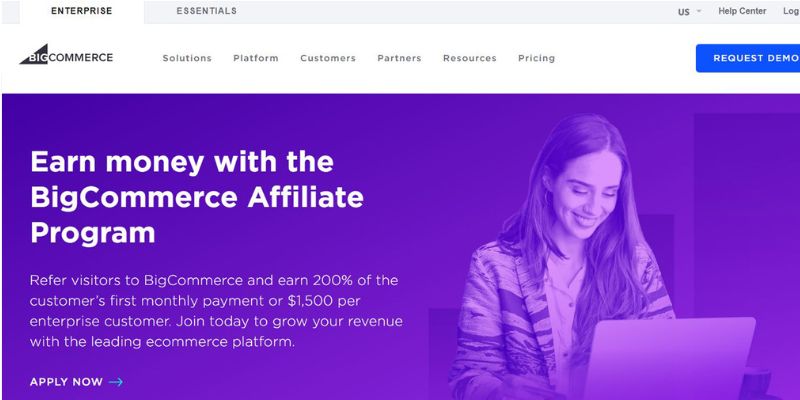Image resolution: width=800 pixels, height=400 pixels.
Task: Click the Log in link at top right
Action: [x=791, y=11]
